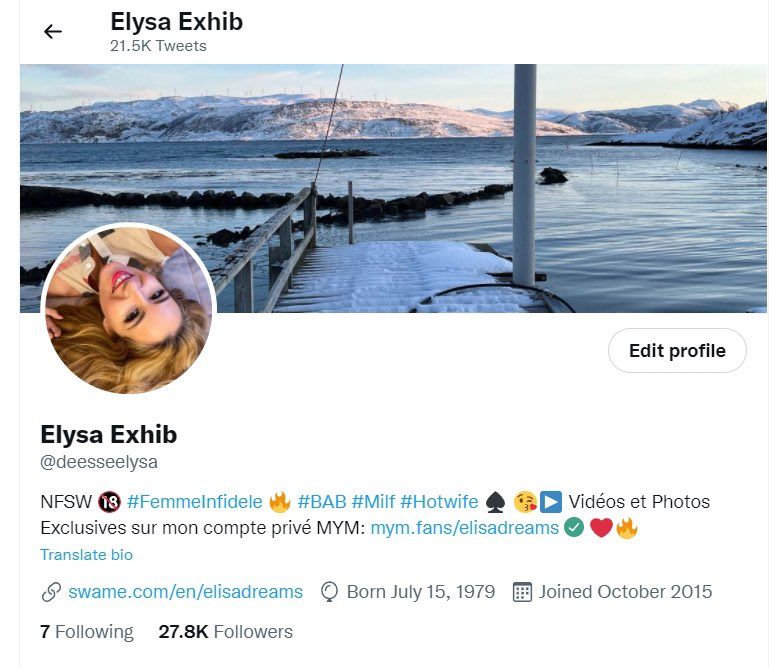783x668 pixels.
Task: Click the link chain icon beside swame.com
Action: pos(51,592)
